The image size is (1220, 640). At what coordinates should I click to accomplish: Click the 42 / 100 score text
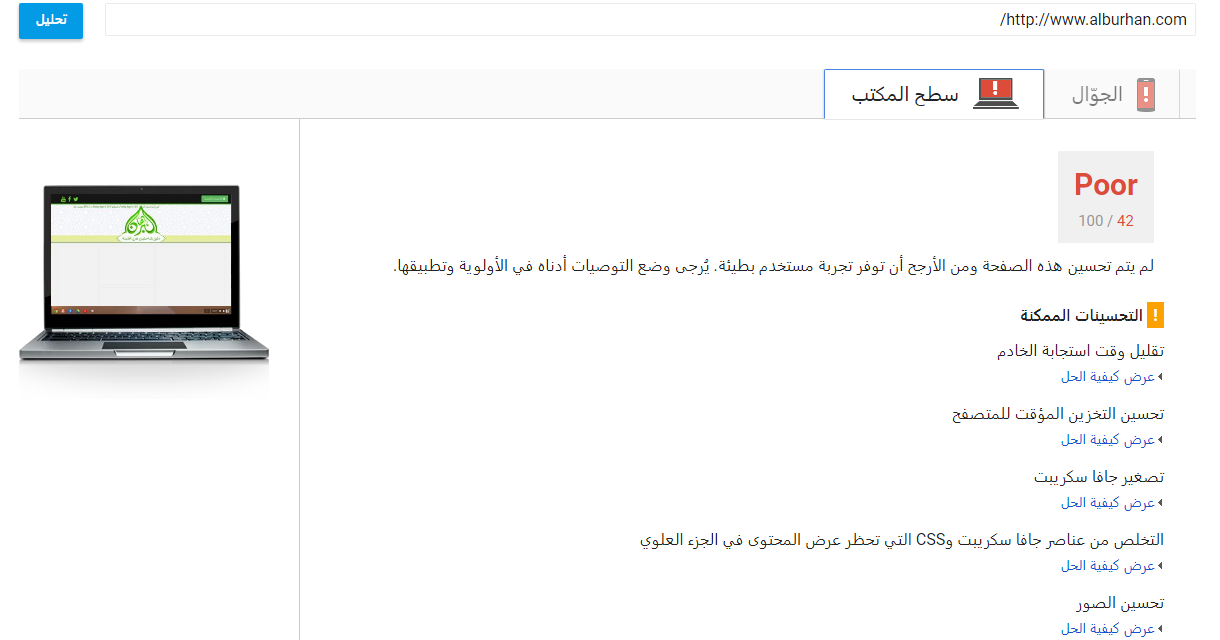[1105, 221]
